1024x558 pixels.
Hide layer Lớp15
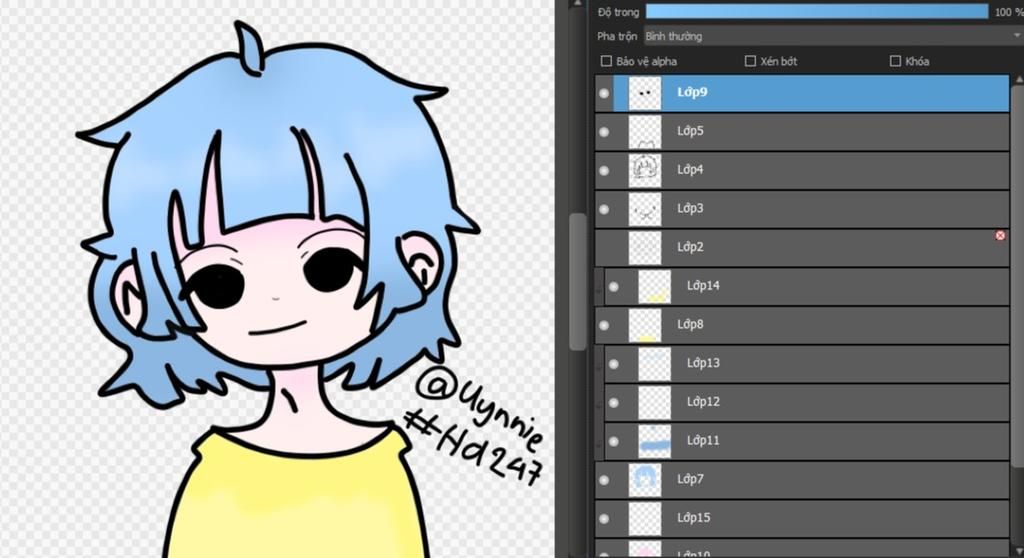(604, 519)
